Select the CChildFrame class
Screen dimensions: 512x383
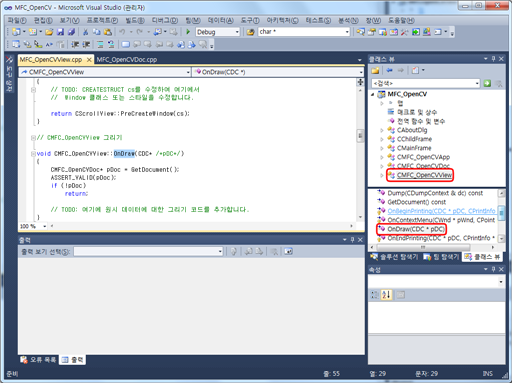click(414, 139)
